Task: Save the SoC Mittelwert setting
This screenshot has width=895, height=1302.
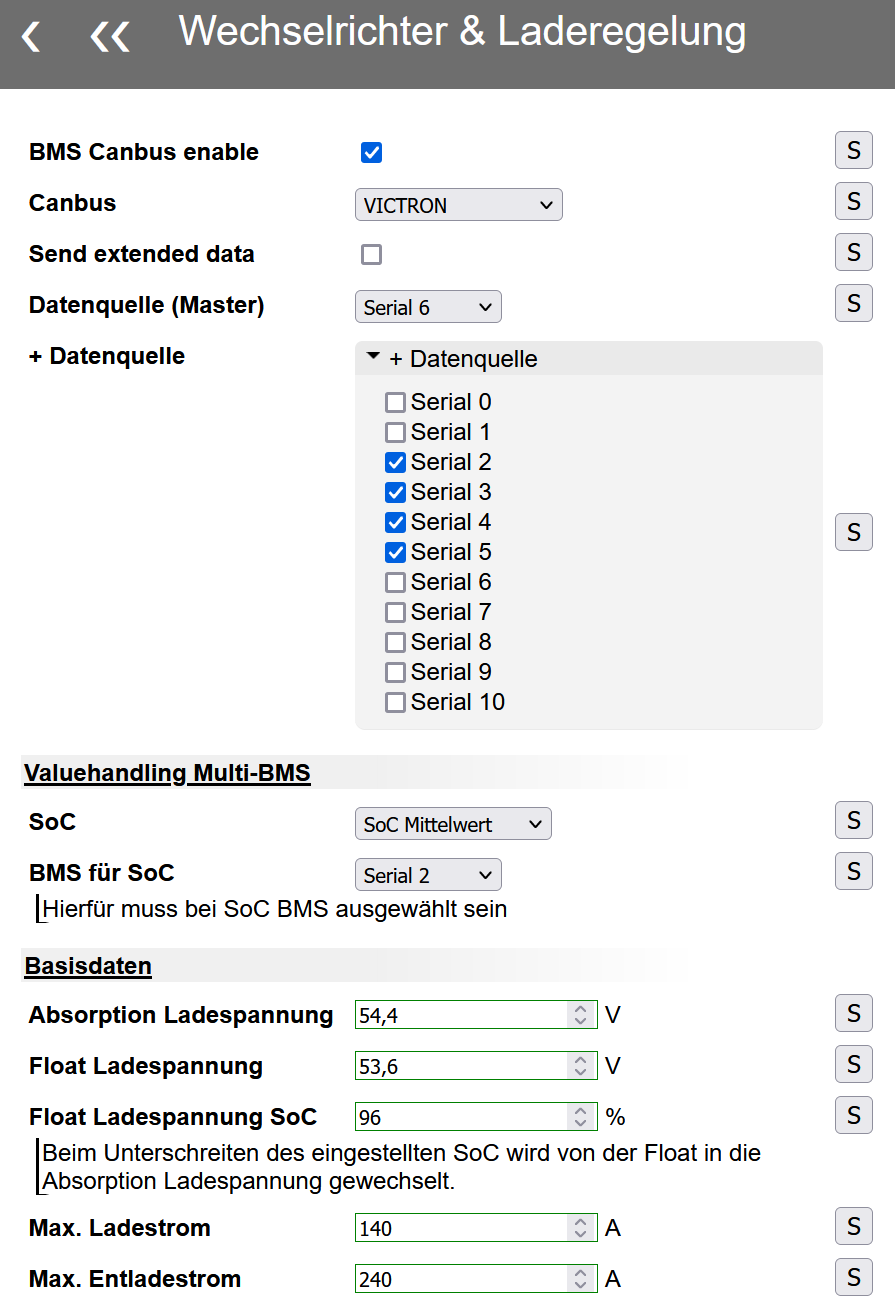Action: click(x=853, y=821)
